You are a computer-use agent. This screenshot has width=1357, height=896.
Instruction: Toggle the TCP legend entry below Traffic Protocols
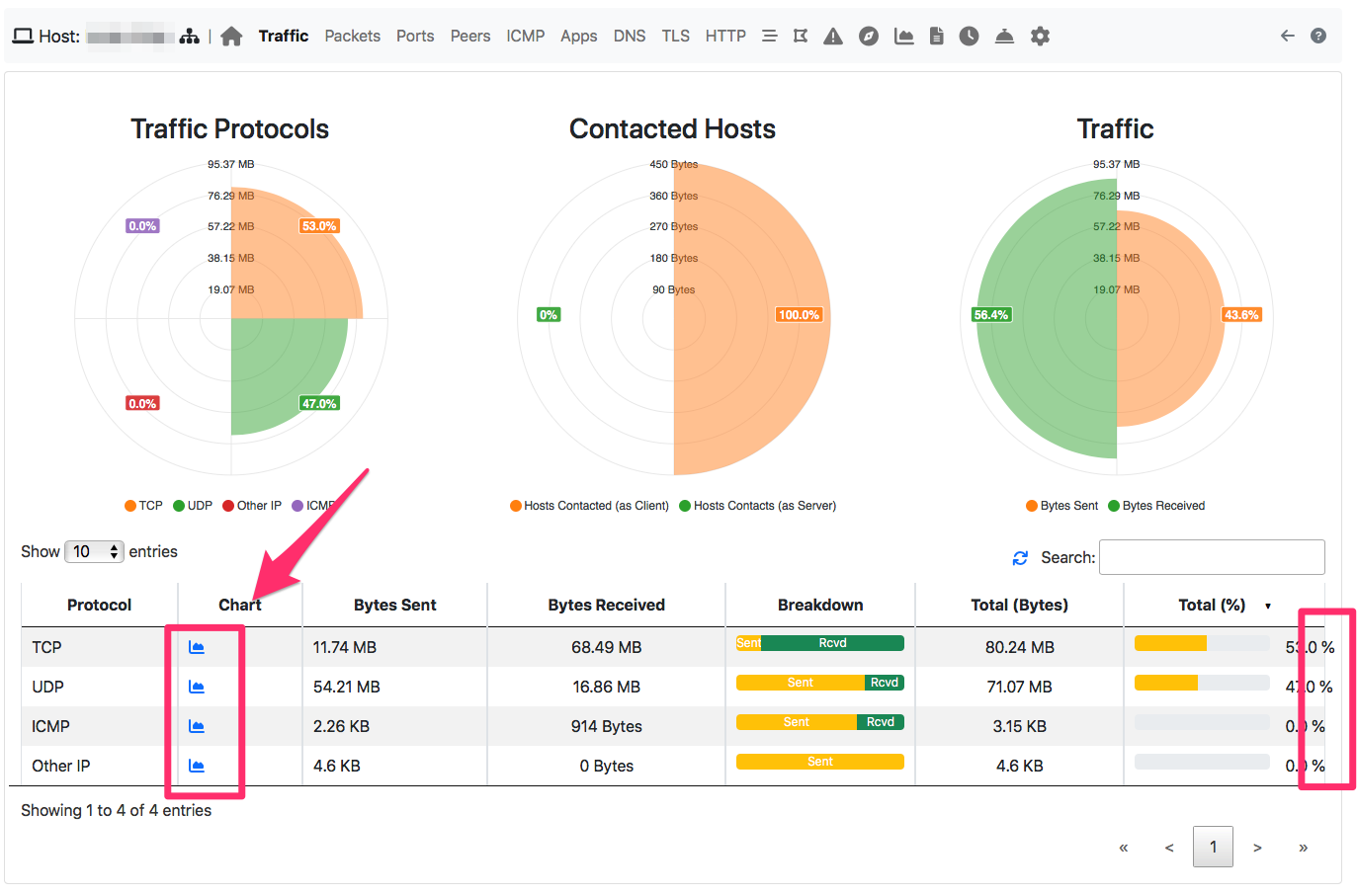pos(144,505)
